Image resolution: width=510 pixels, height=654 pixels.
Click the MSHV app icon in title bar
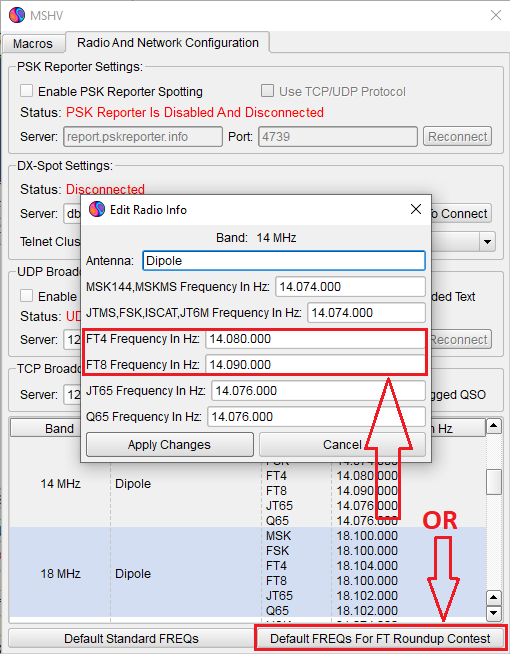pyautogui.click(x=17, y=15)
